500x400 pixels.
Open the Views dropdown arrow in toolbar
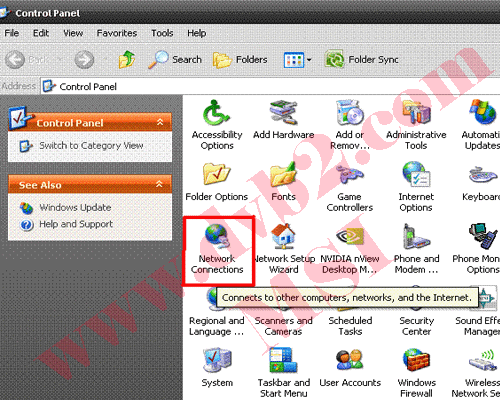coord(309,60)
